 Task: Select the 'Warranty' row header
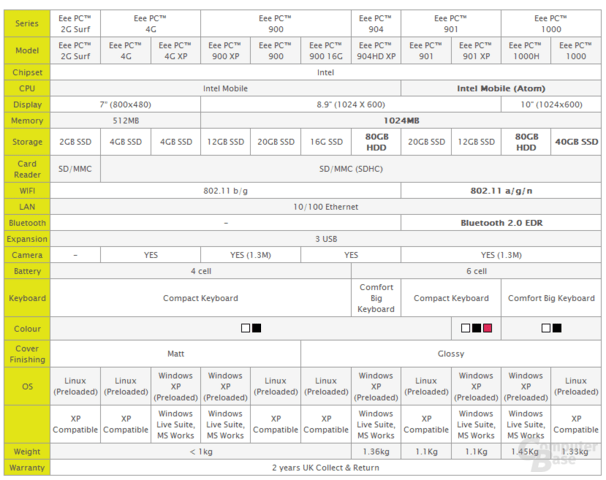(27, 468)
